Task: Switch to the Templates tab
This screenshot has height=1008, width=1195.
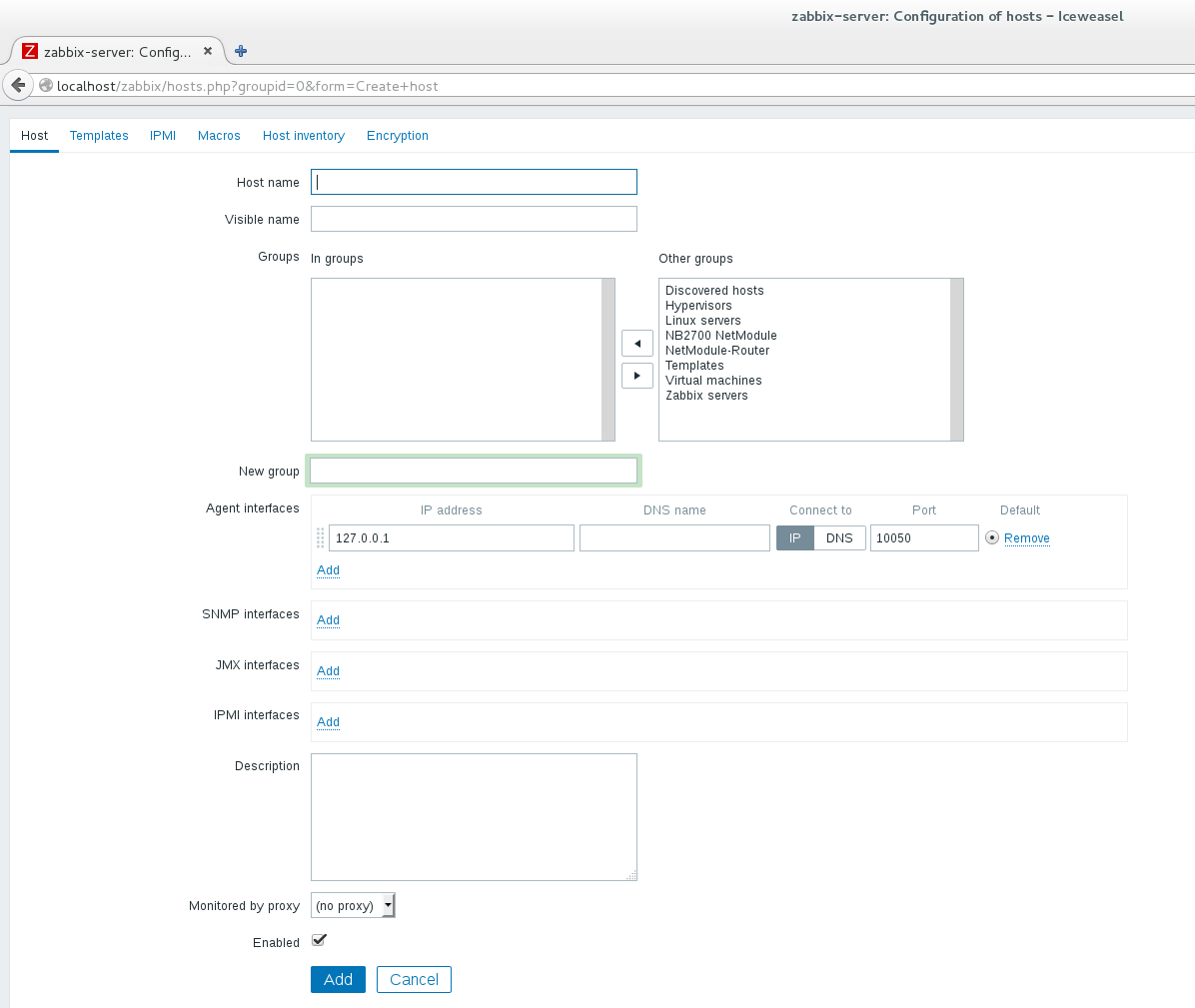Action: (99, 136)
